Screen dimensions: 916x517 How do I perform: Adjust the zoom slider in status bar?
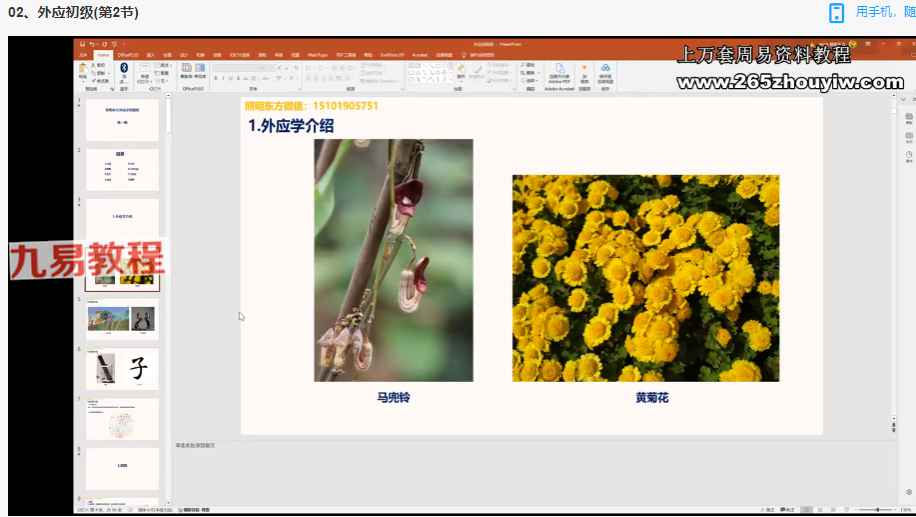pyautogui.click(x=876, y=510)
